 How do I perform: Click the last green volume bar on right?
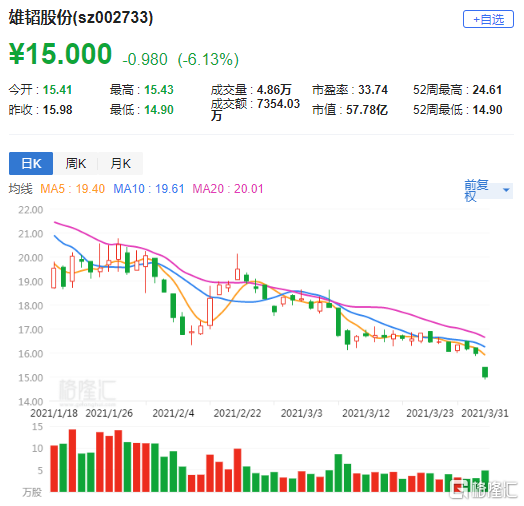[485, 481]
